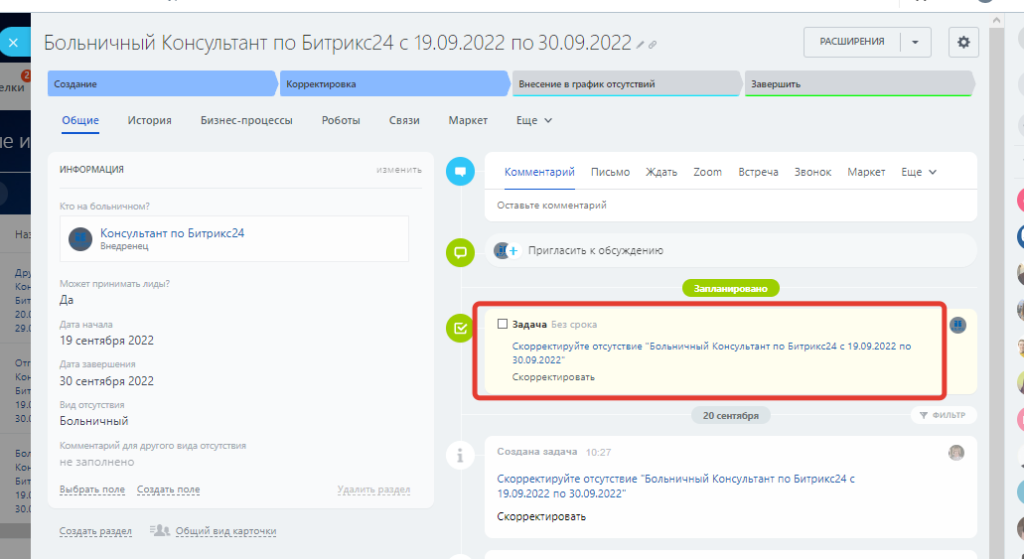
Task: Click Пригласить к обсуждению
Action: tap(596, 251)
